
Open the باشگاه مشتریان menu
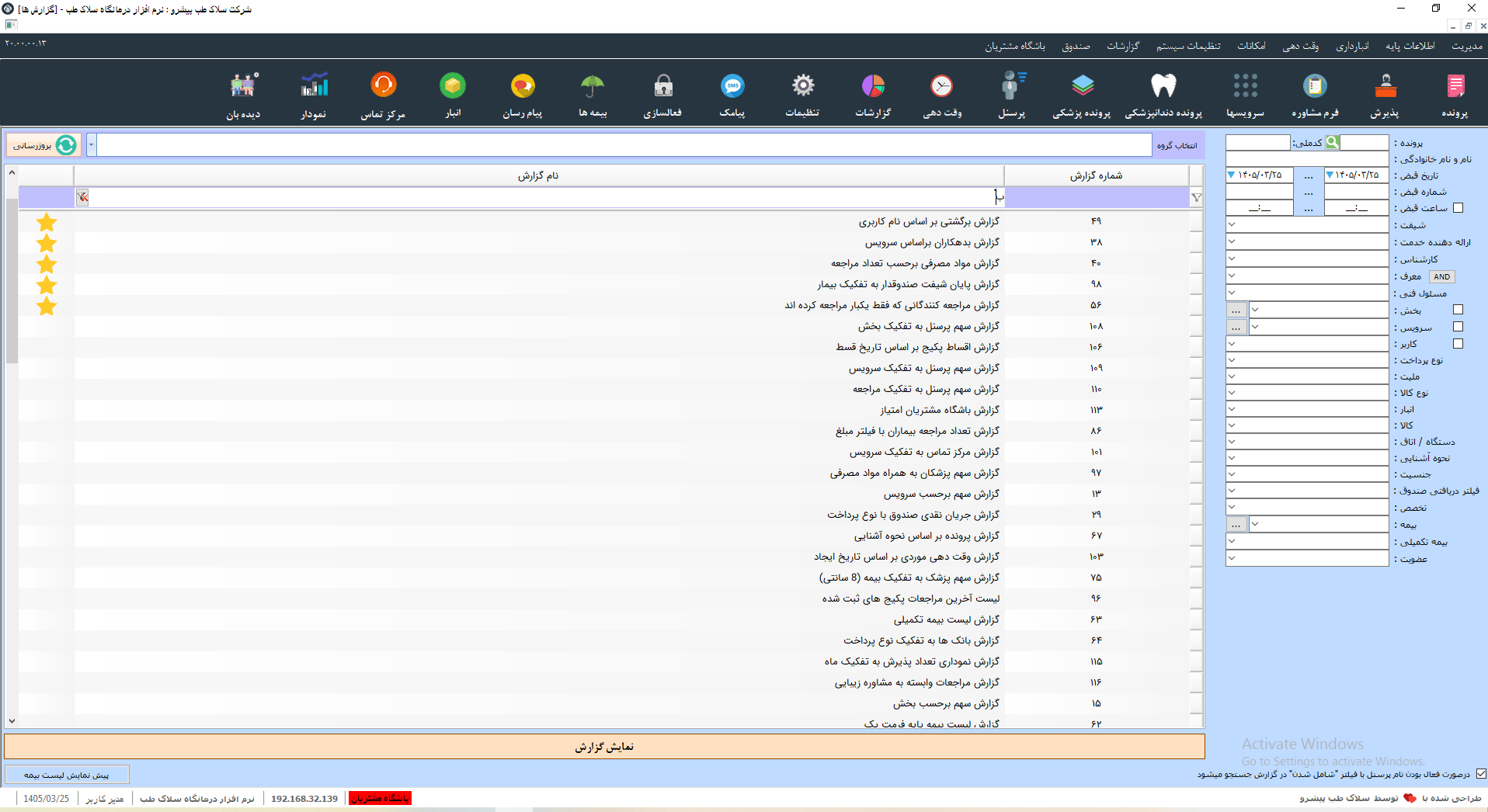(1015, 46)
